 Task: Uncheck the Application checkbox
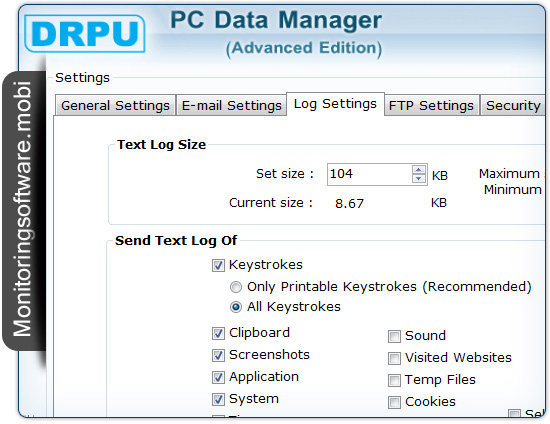[x=218, y=377]
